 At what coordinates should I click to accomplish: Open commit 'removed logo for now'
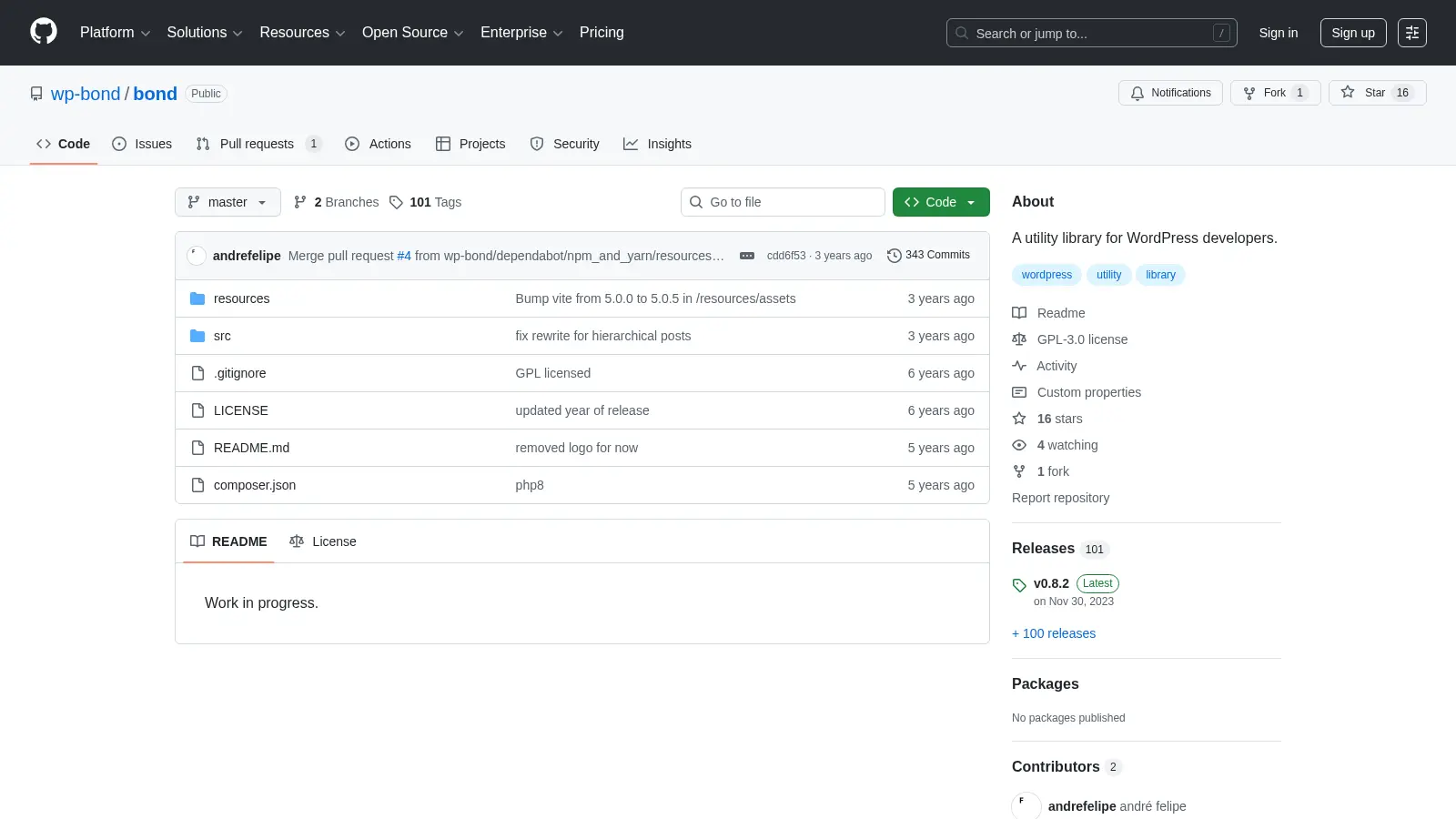577,448
